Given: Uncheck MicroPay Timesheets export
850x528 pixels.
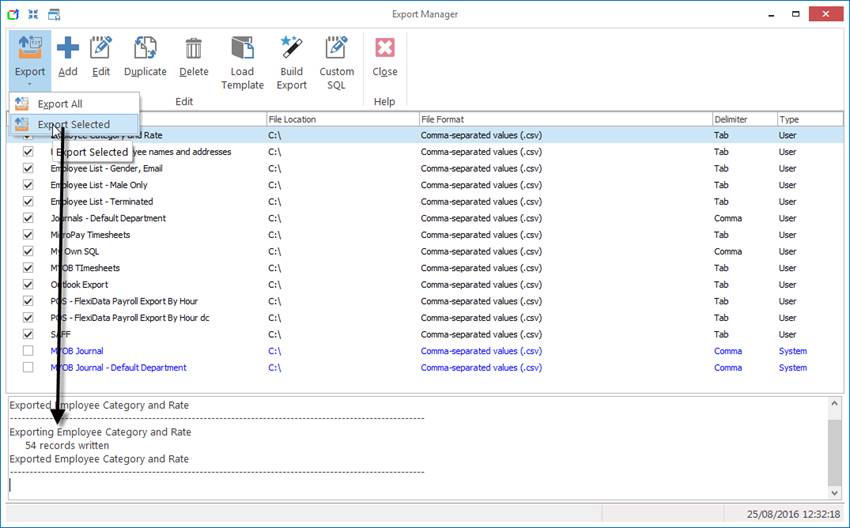Looking at the screenshot, I should pyautogui.click(x=28, y=235).
